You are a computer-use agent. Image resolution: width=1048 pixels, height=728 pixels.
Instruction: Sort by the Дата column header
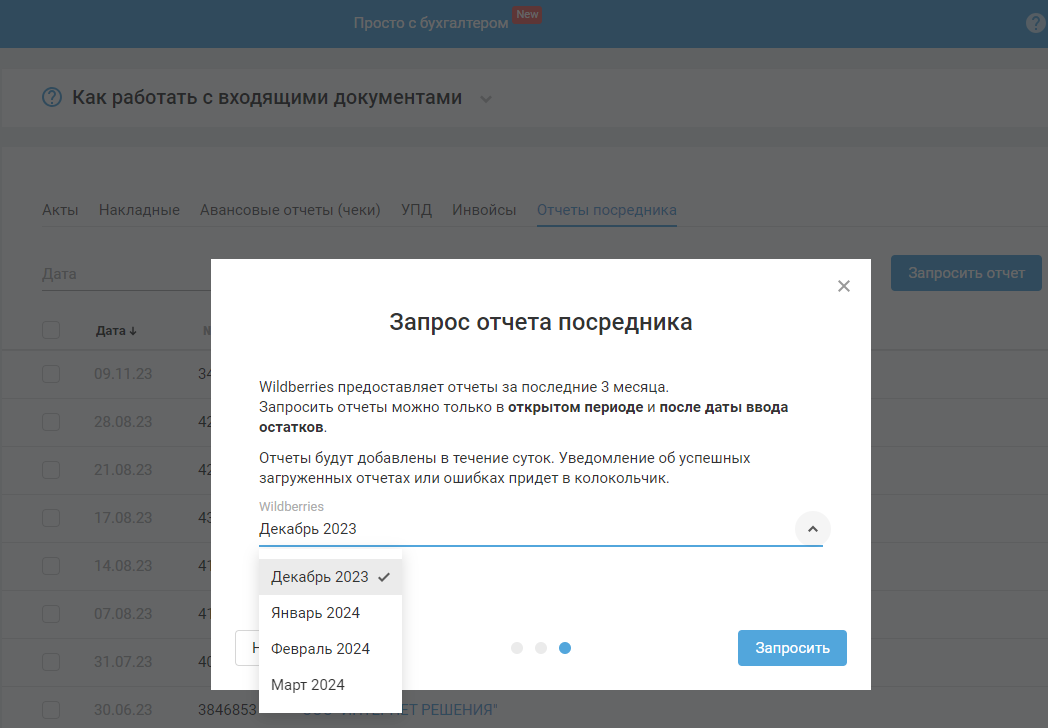pos(116,330)
